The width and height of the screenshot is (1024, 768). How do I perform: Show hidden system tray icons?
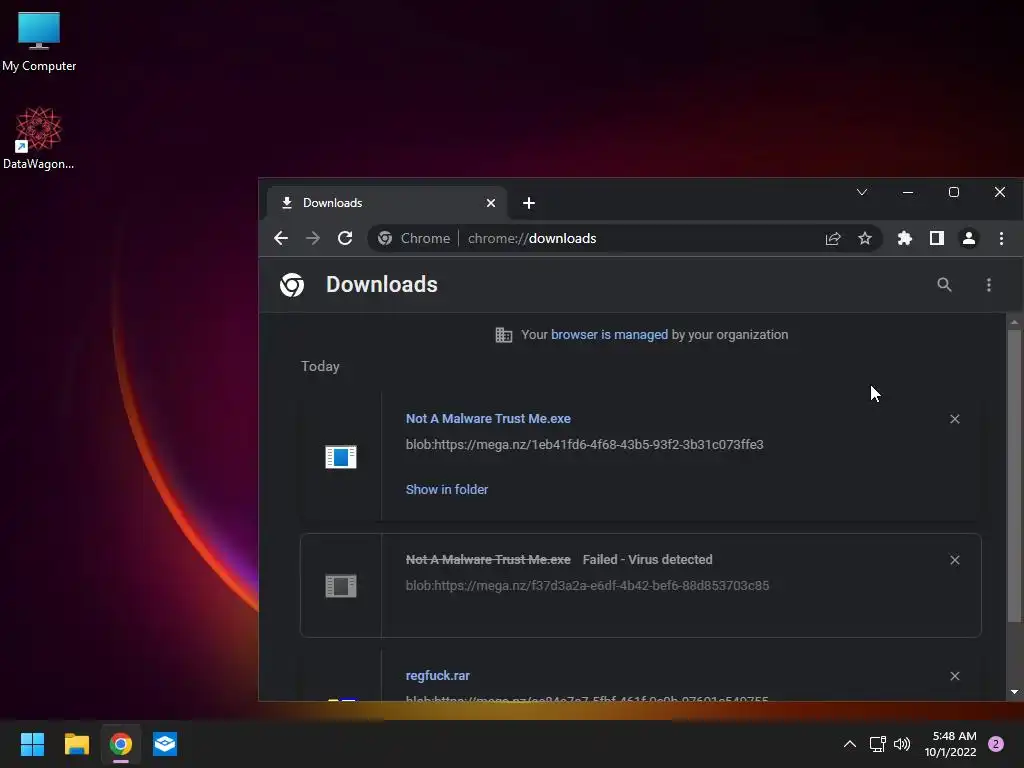[x=850, y=744]
